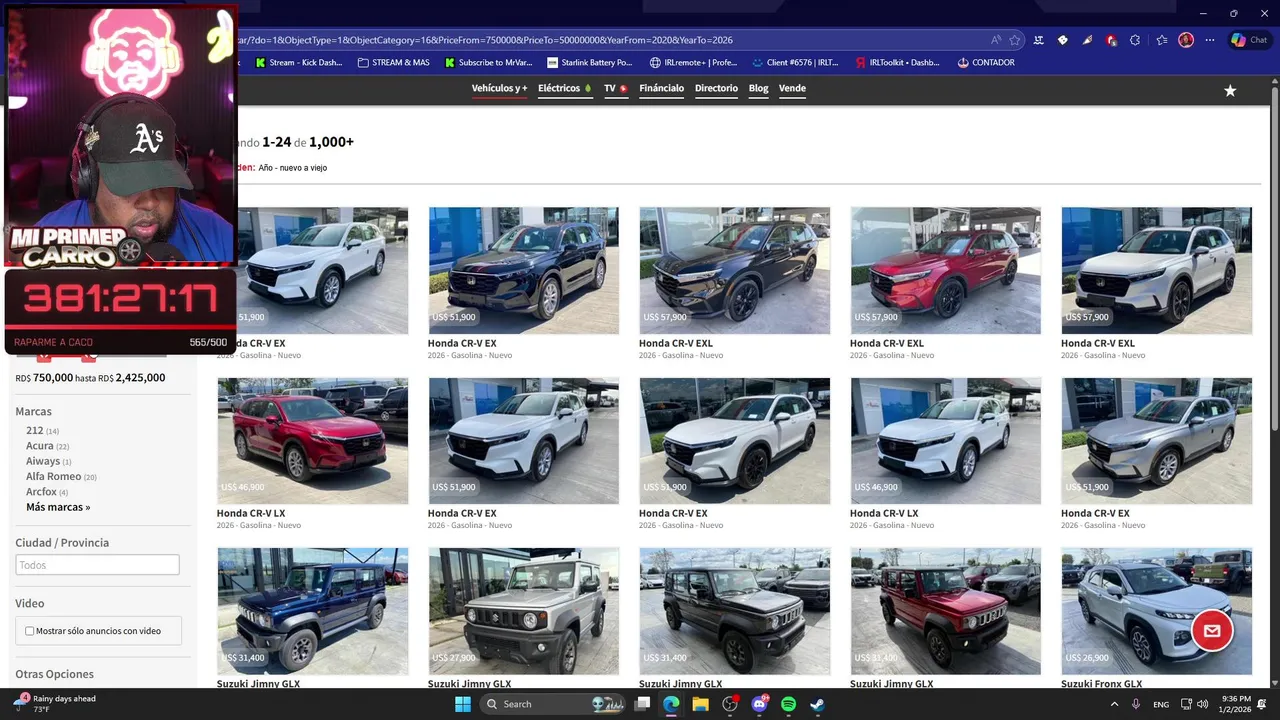The image size is (1280, 720).
Task: Open Directorio menu item
Action: (716, 88)
